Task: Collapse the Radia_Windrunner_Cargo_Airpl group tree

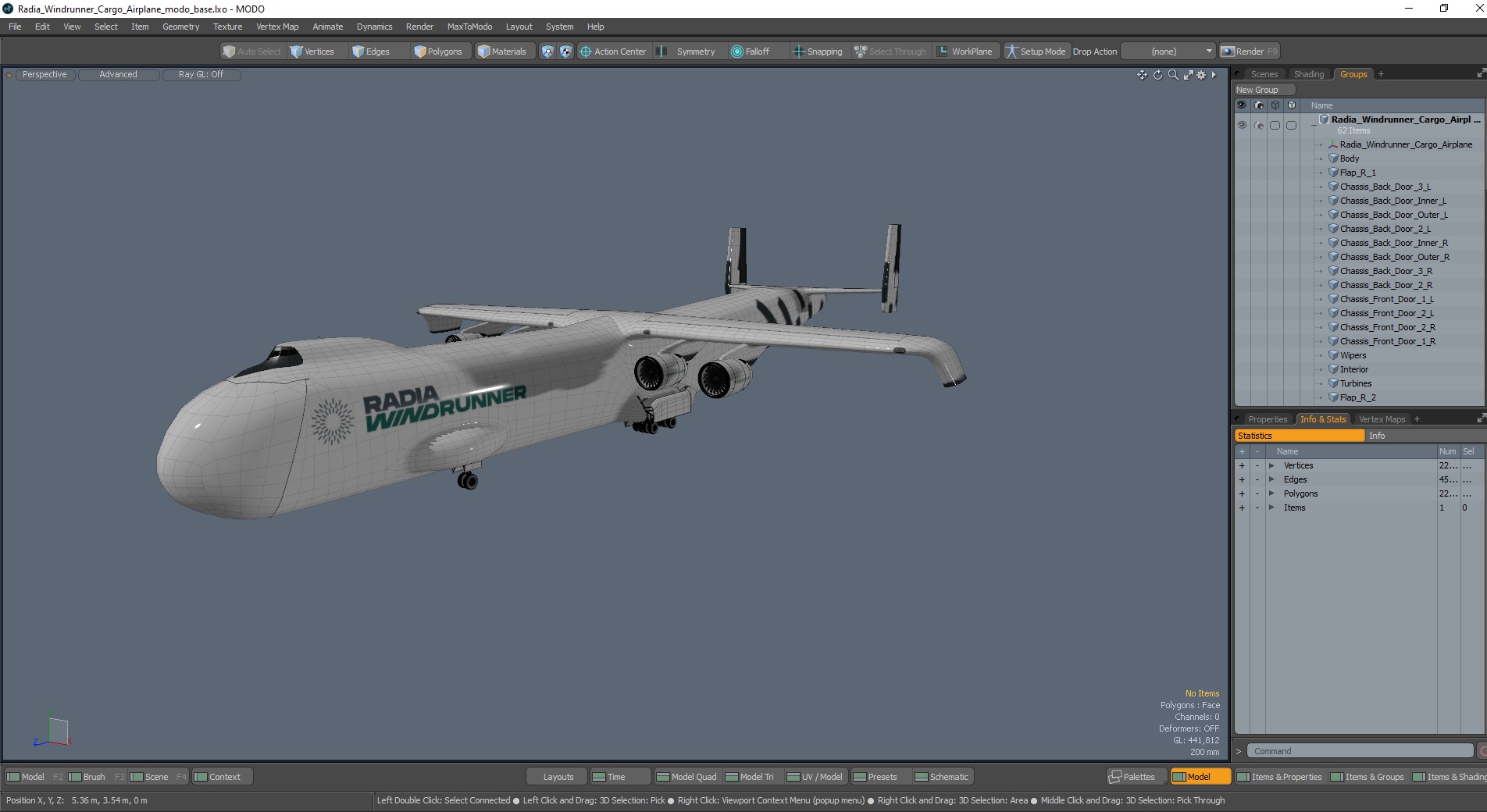Action: pos(1314,125)
